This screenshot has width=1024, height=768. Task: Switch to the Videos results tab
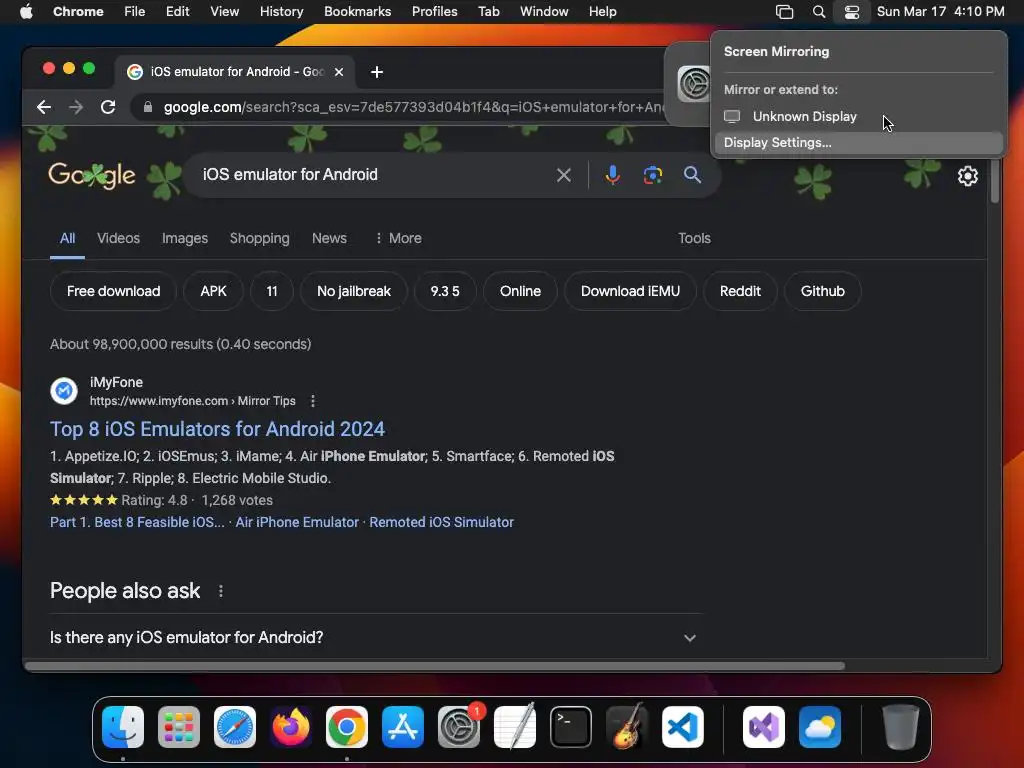pyautogui.click(x=118, y=238)
